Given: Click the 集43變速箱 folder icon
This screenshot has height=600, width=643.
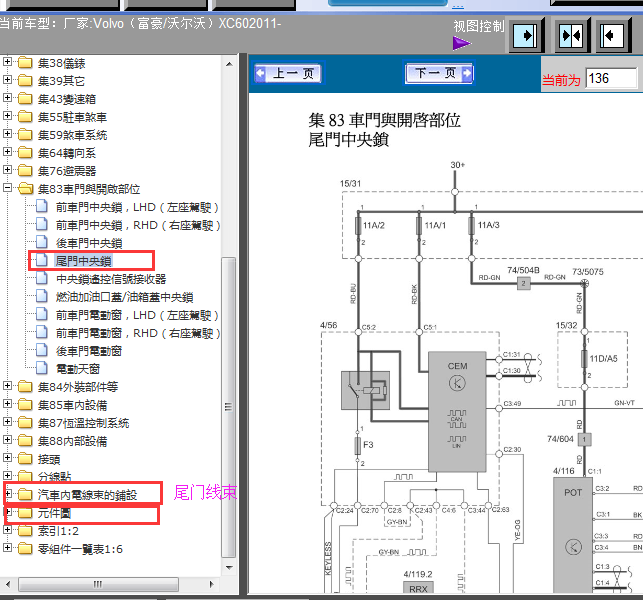Looking at the screenshot, I should 25,98.
